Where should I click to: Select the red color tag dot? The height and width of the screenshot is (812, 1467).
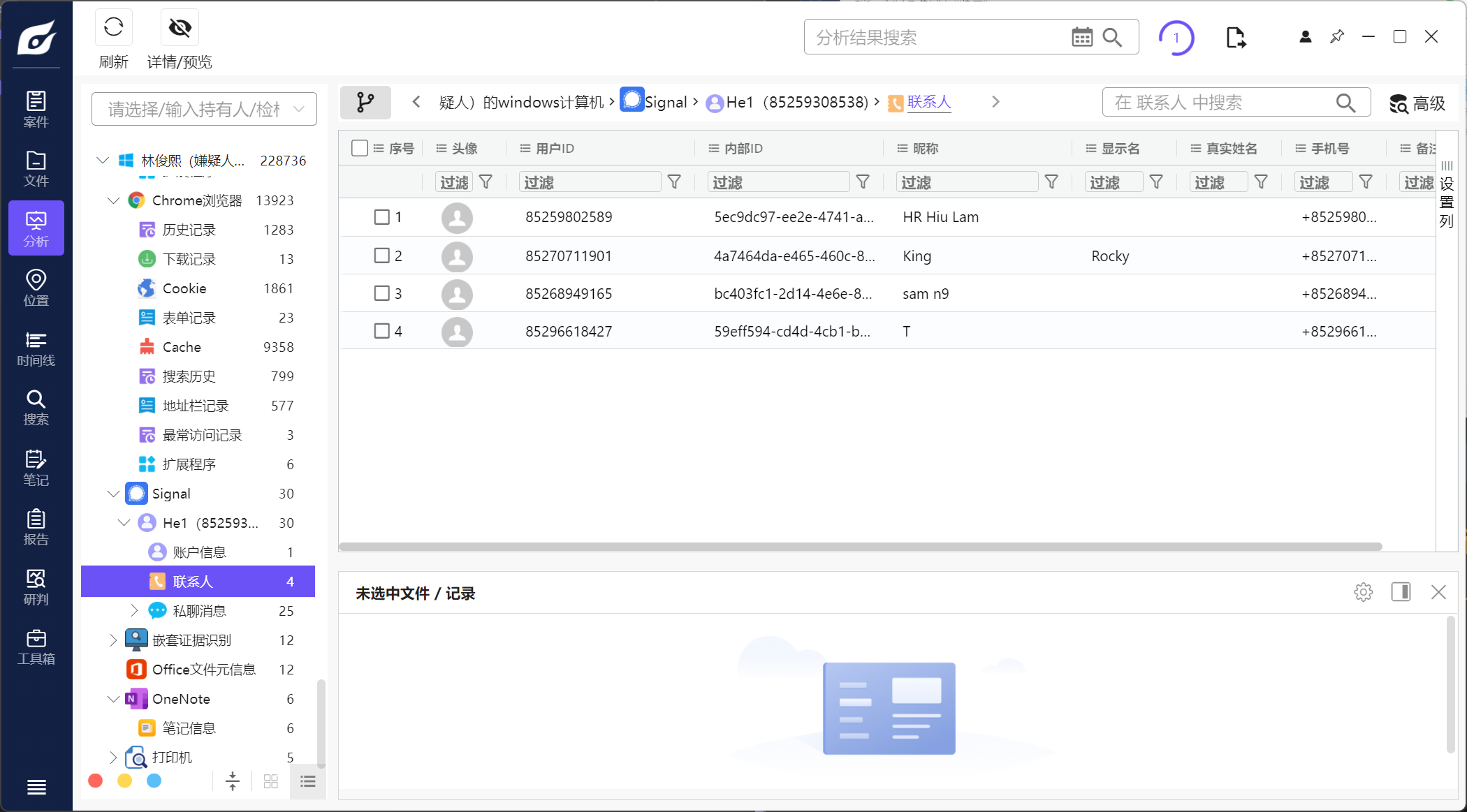(96, 781)
